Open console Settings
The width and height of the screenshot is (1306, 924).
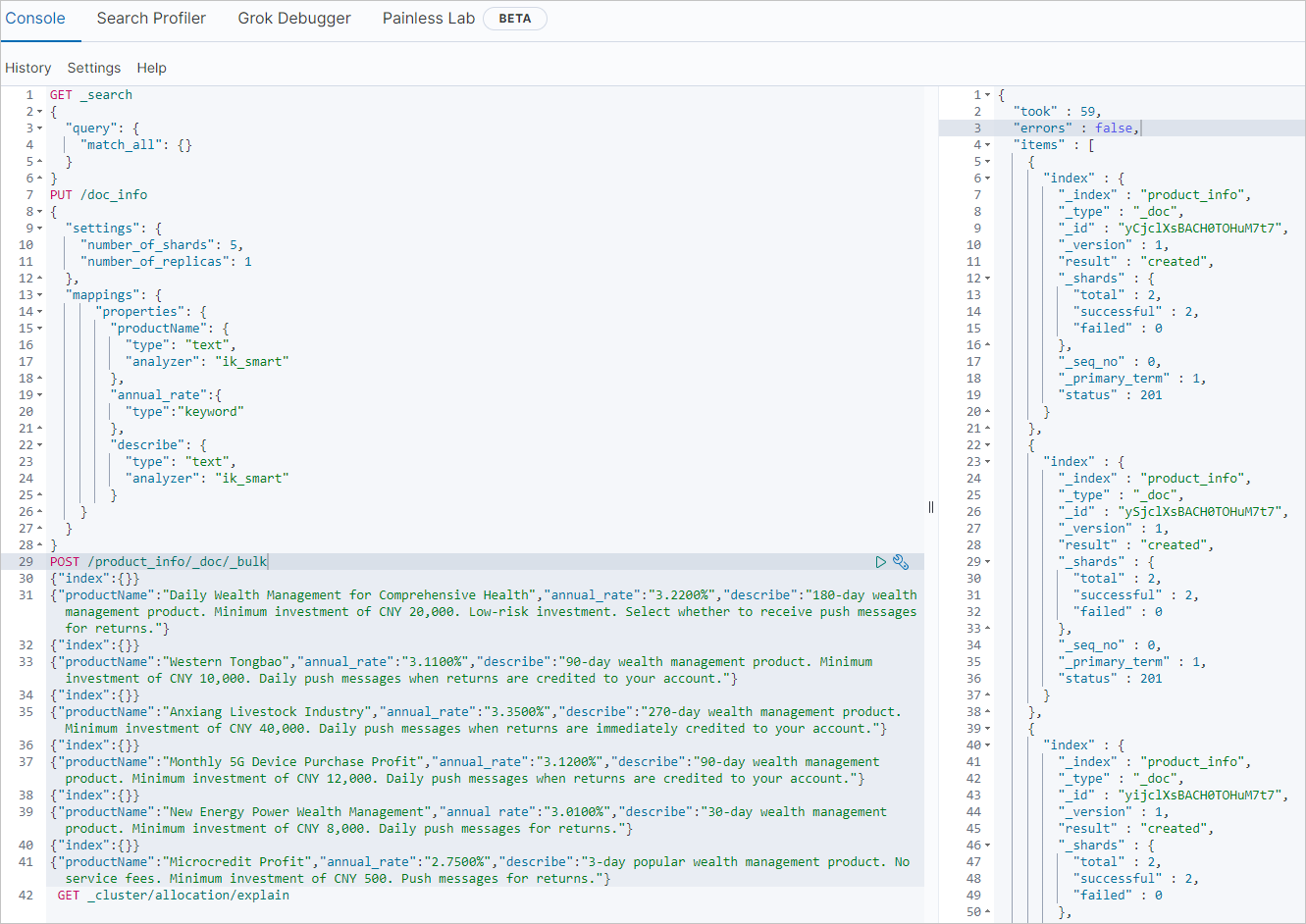point(94,68)
